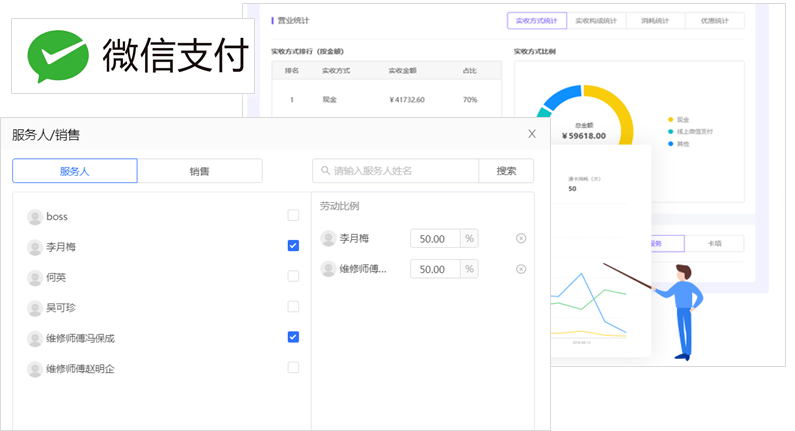The height and width of the screenshot is (431, 795).
Task: Click the 70% cell in ranking table
Action: tap(470, 100)
